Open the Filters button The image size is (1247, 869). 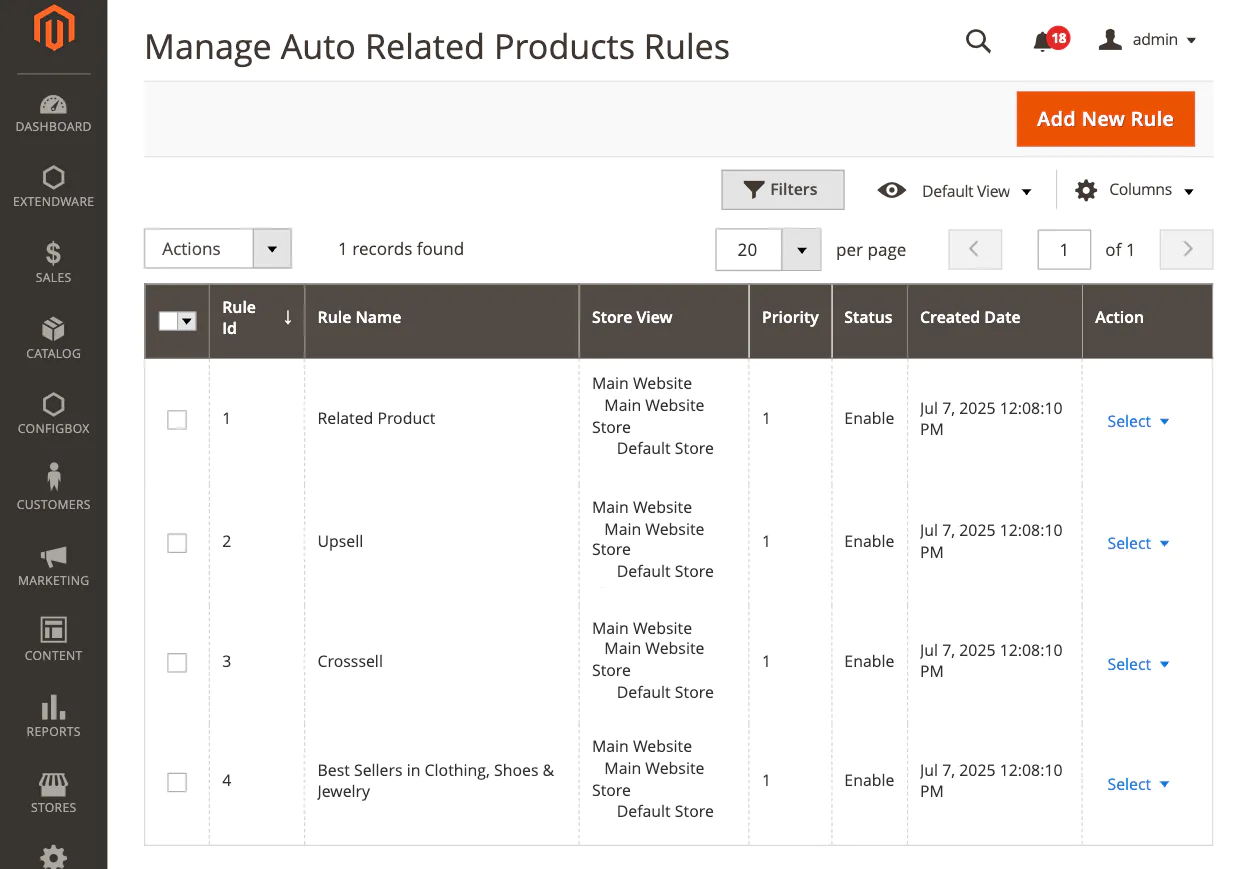[782, 190]
